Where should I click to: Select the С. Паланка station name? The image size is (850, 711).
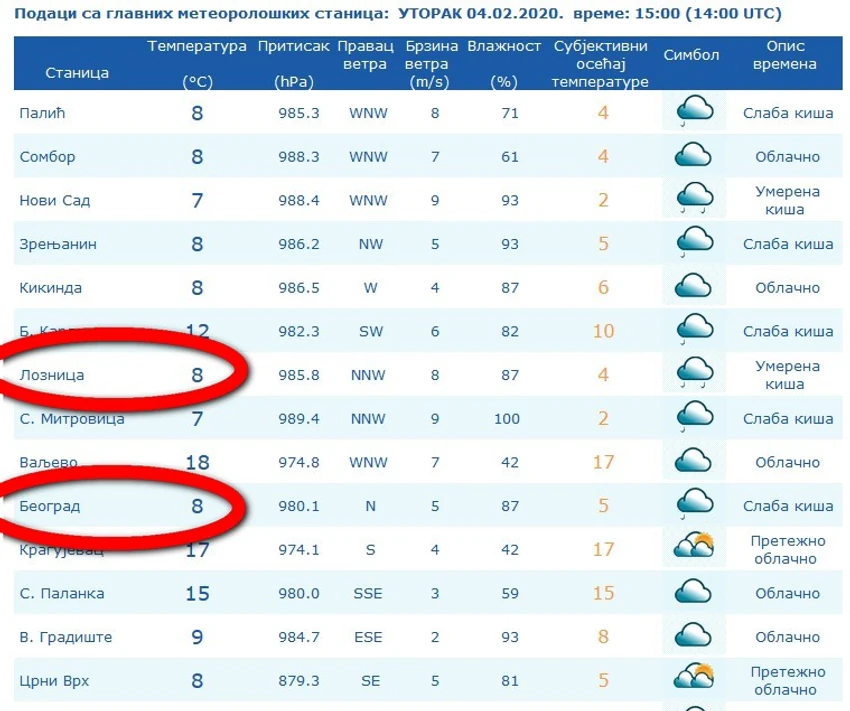[x=62, y=593]
